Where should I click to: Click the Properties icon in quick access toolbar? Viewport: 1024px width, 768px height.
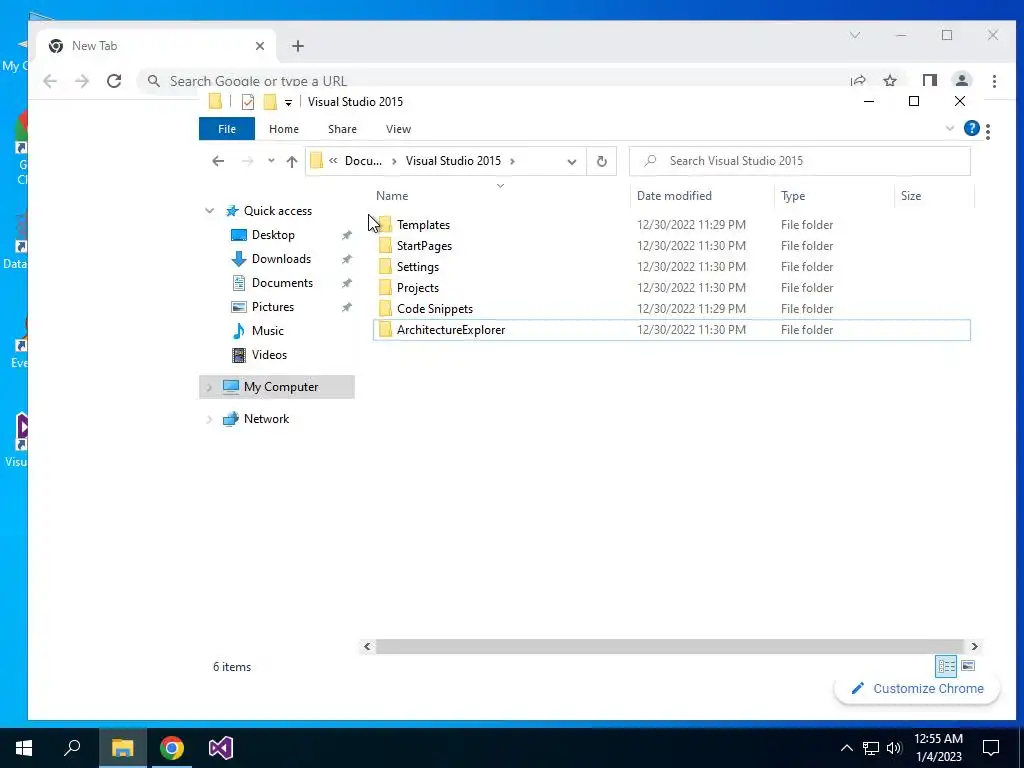[248, 102]
